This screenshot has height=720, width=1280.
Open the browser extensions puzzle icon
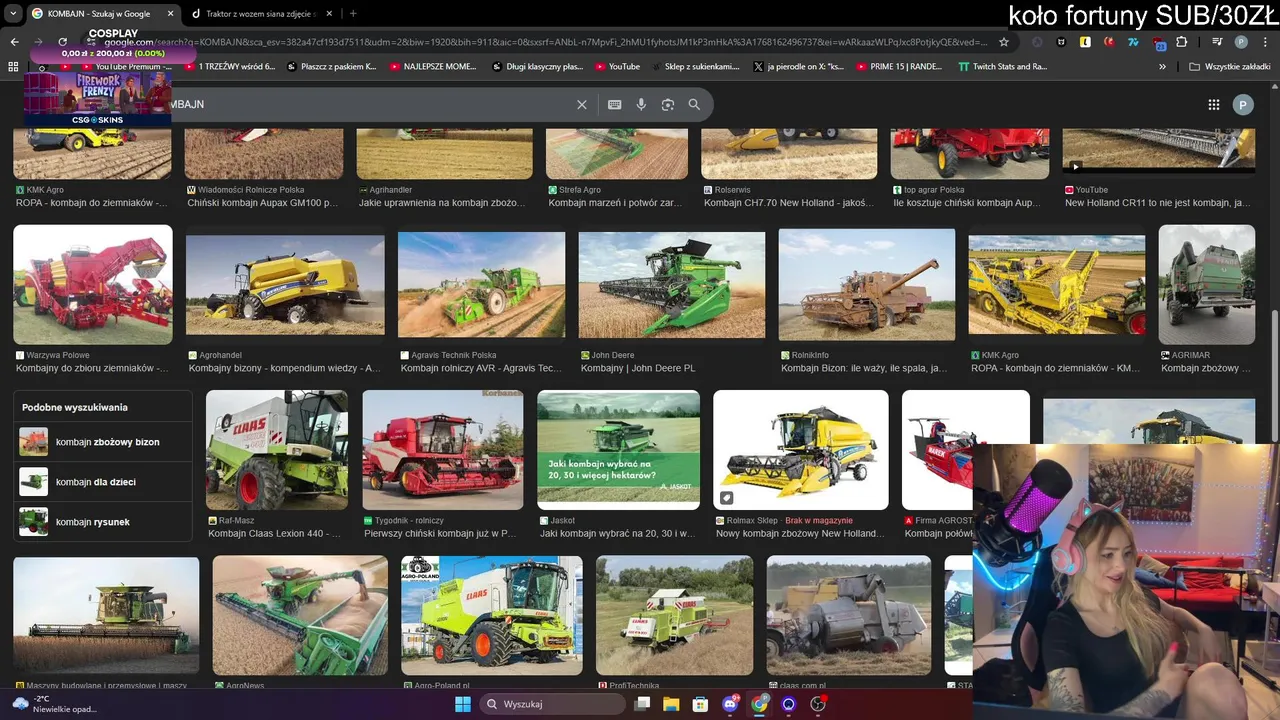point(1182,42)
